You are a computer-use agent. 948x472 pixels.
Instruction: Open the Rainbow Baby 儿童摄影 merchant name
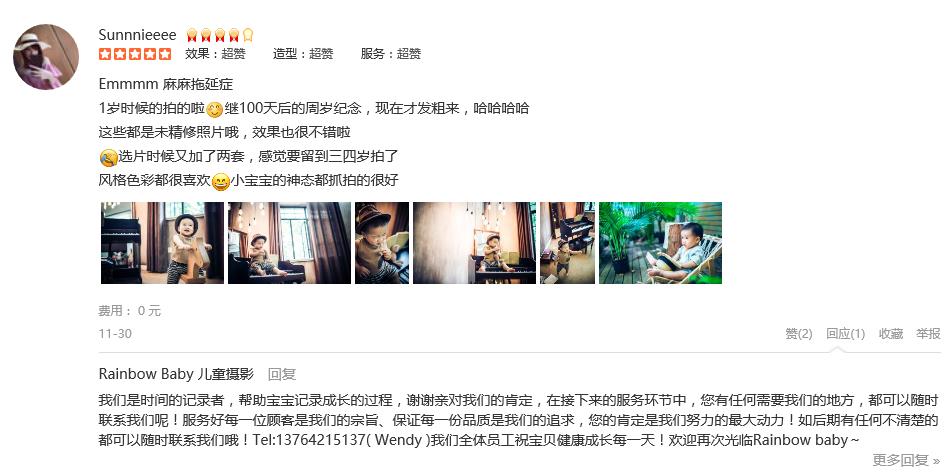[176, 374]
